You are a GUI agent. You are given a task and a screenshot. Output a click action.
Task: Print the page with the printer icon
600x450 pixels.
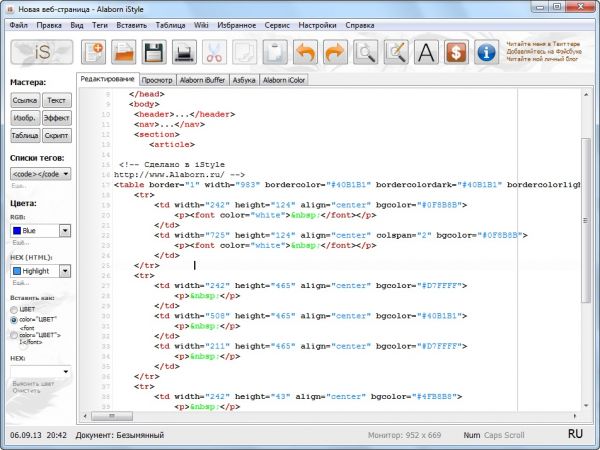pyautogui.click(x=185, y=51)
